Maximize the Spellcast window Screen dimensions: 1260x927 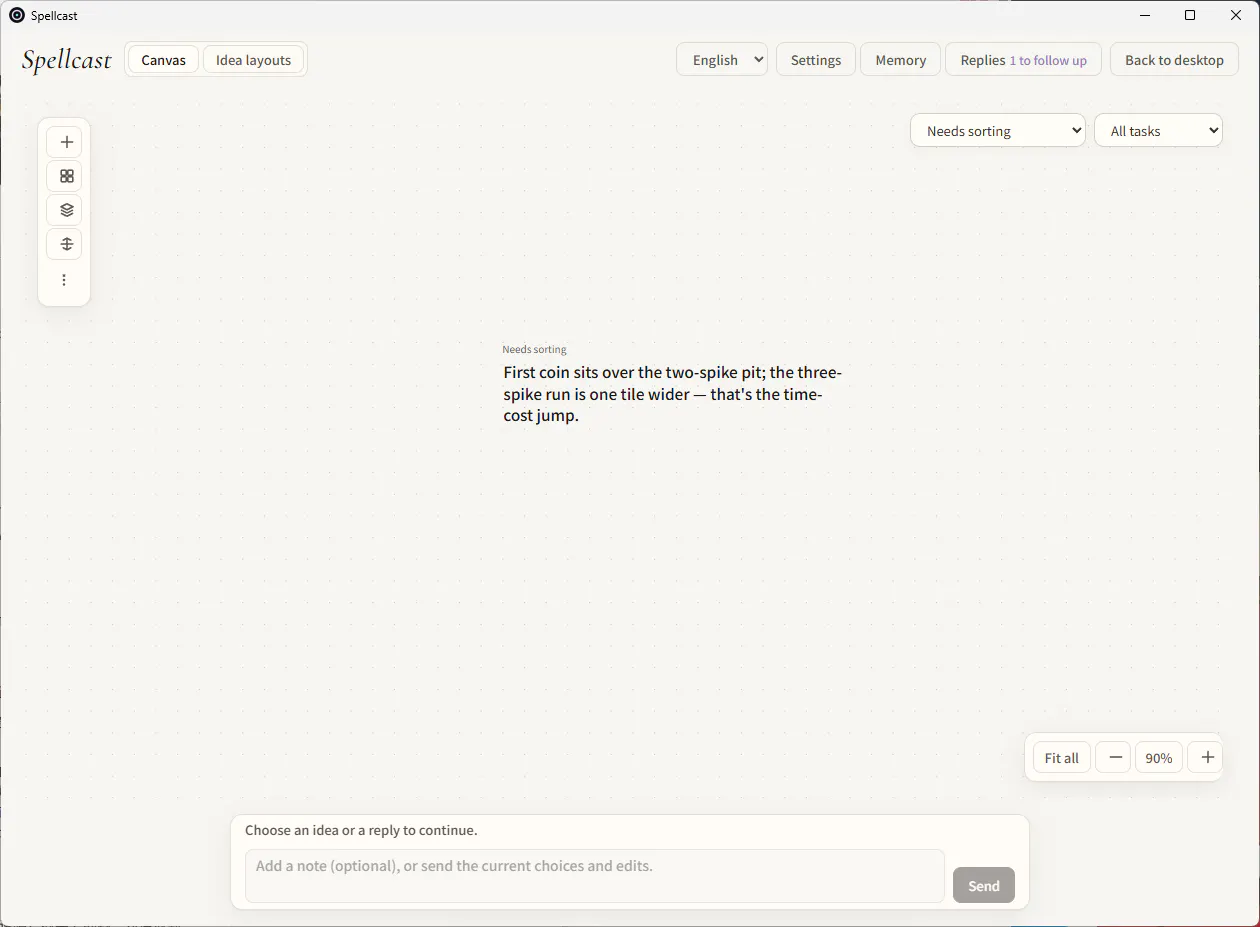pos(1190,15)
